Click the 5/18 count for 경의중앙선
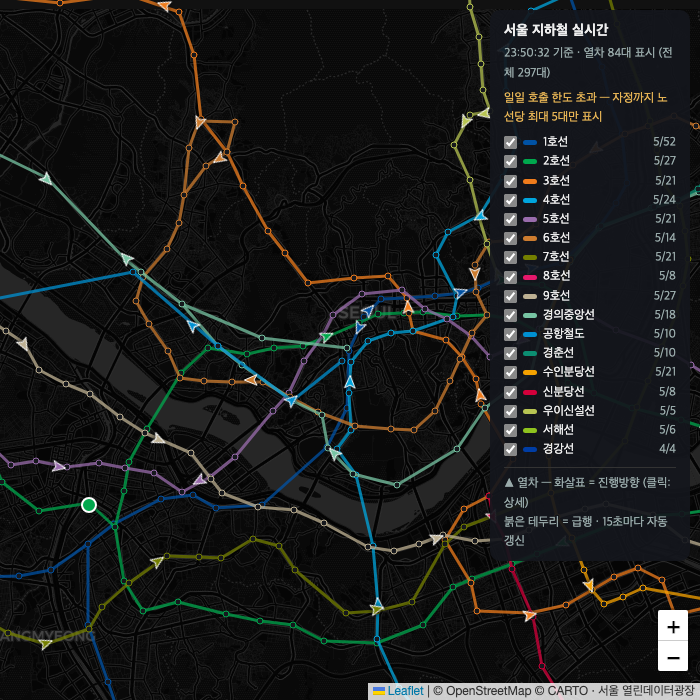700x700 pixels. [x=665, y=315]
